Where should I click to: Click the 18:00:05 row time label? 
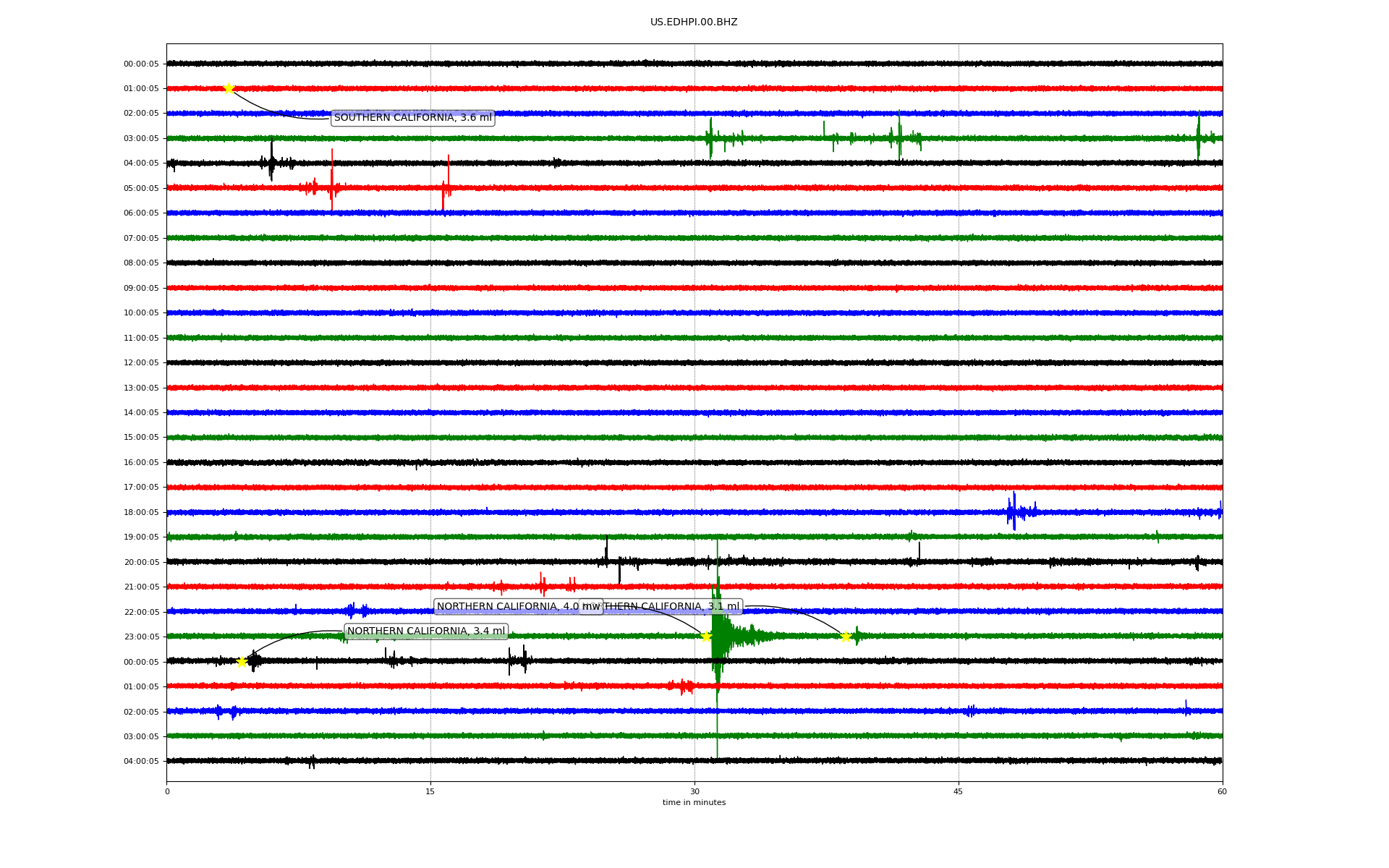pos(141,512)
